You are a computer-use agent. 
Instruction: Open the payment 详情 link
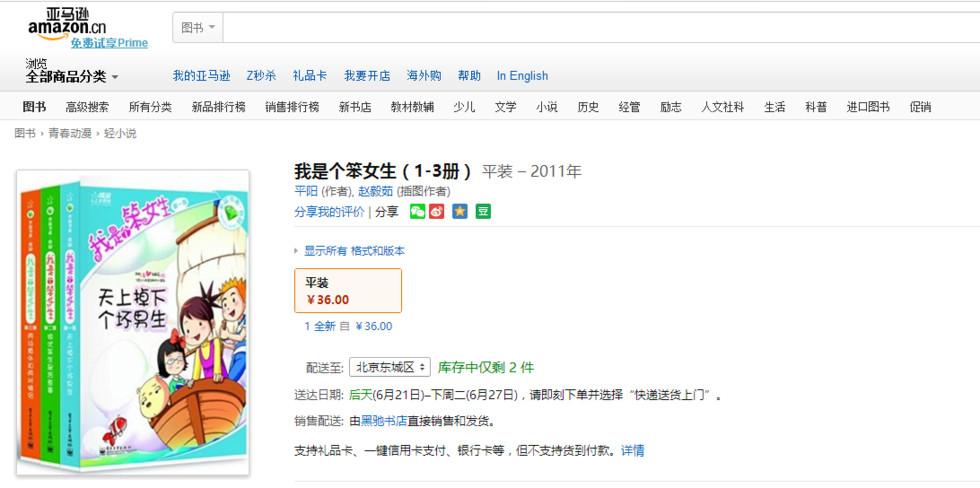[x=632, y=450]
